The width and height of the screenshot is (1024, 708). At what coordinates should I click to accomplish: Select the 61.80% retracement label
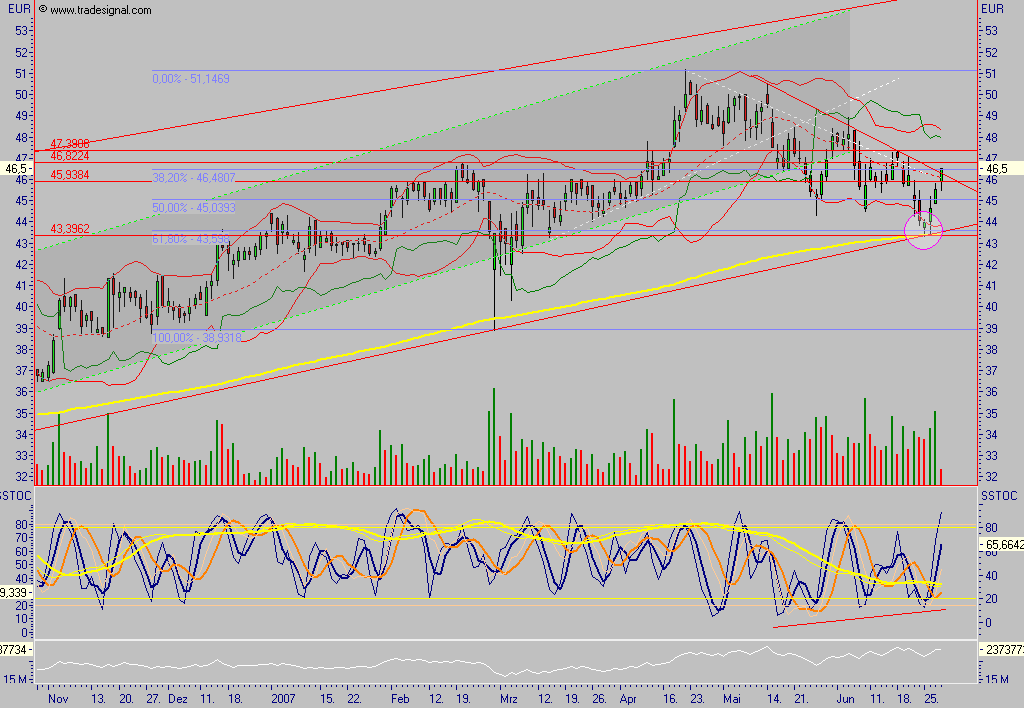[x=193, y=237]
